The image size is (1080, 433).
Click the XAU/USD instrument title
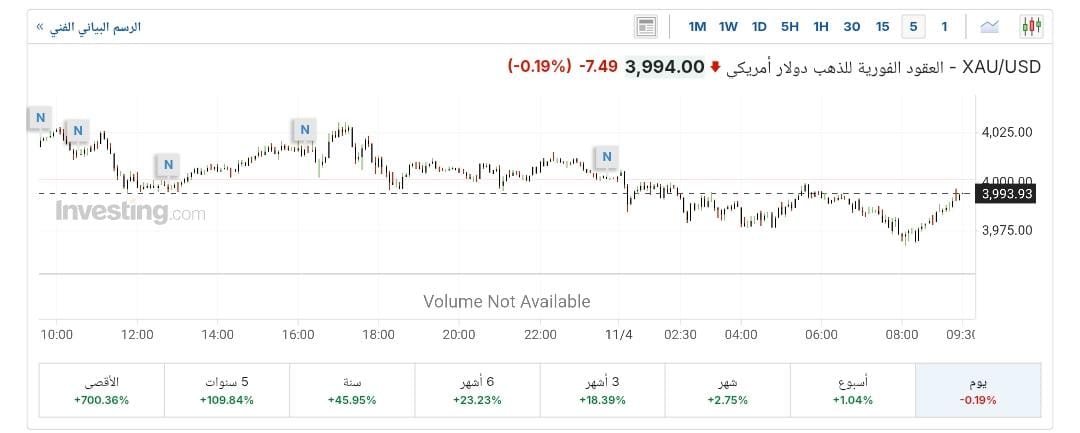tap(1001, 67)
